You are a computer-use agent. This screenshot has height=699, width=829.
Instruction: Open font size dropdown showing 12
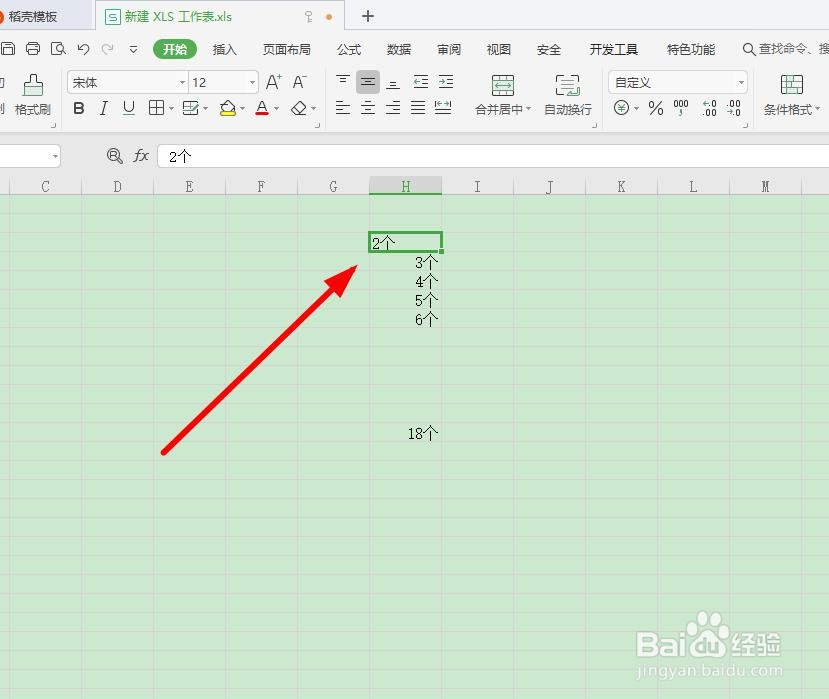(252, 82)
